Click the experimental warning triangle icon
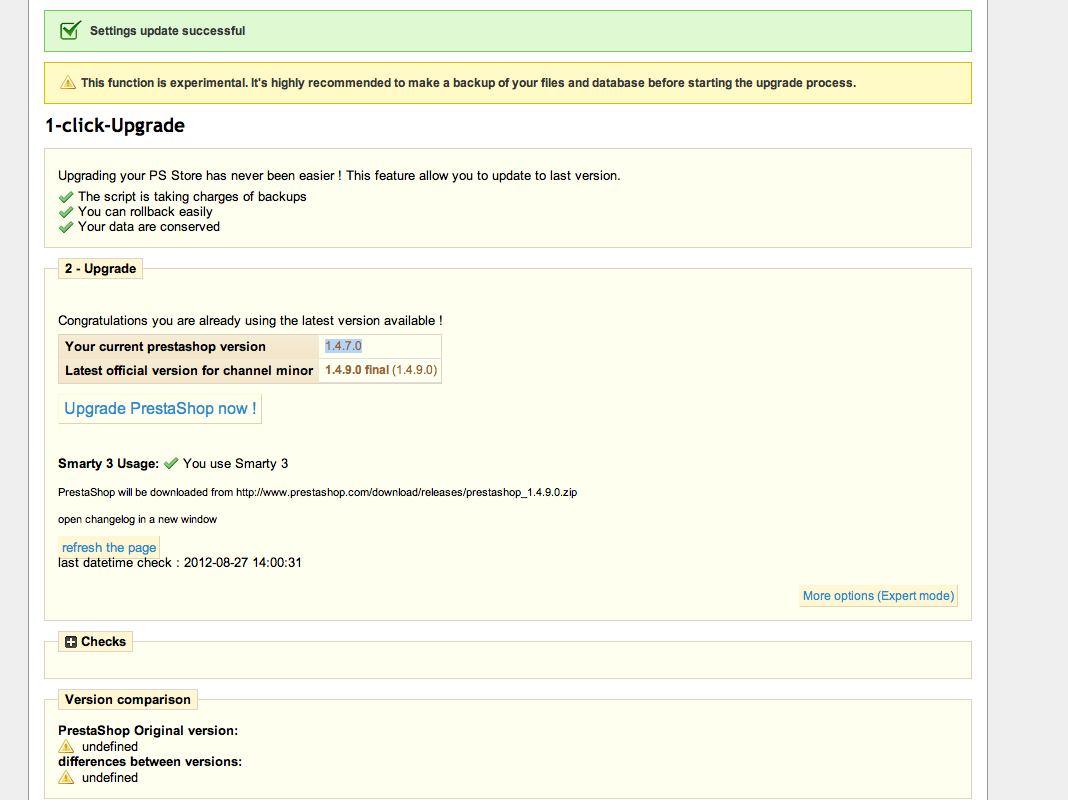Viewport: 1068px width, 800px height. (68, 83)
